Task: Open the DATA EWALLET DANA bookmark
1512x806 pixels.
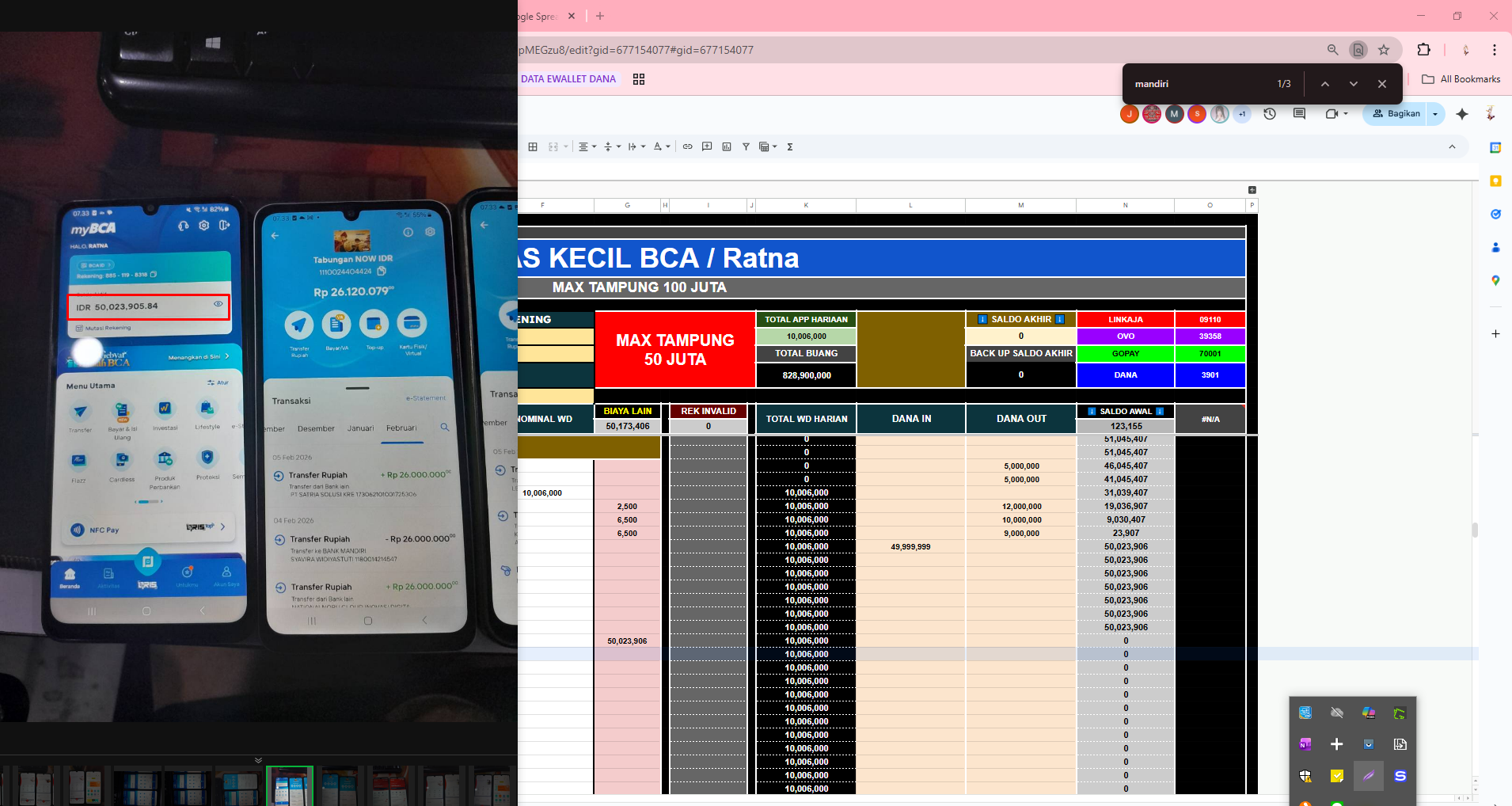Action: [x=568, y=79]
